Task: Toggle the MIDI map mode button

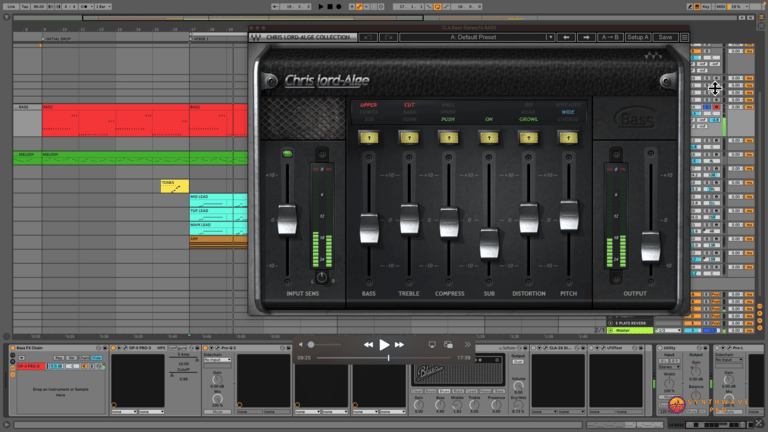Action: pyautogui.click(x=721, y=7)
